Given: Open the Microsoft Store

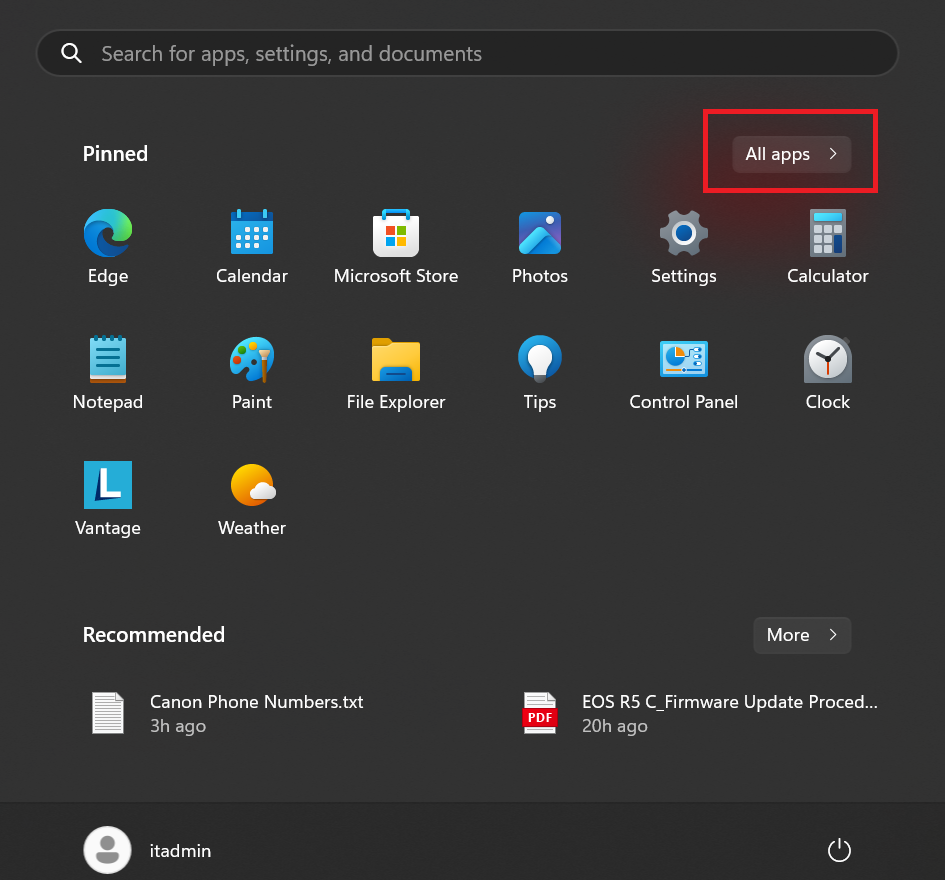Looking at the screenshot, I should pyautogui.click(x=395, y=246).
